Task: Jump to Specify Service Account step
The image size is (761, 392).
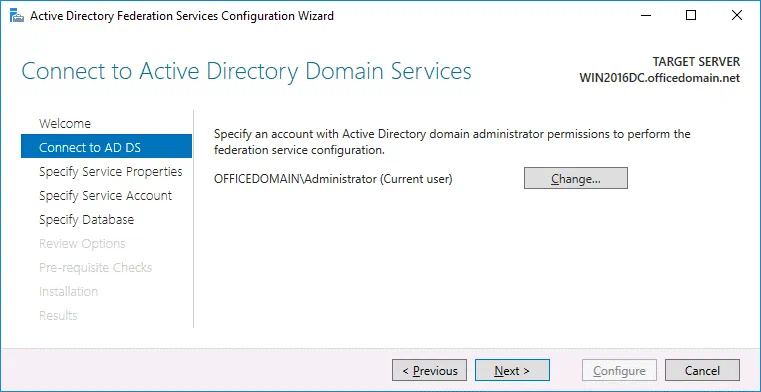Action: click(x=105, y=196)
